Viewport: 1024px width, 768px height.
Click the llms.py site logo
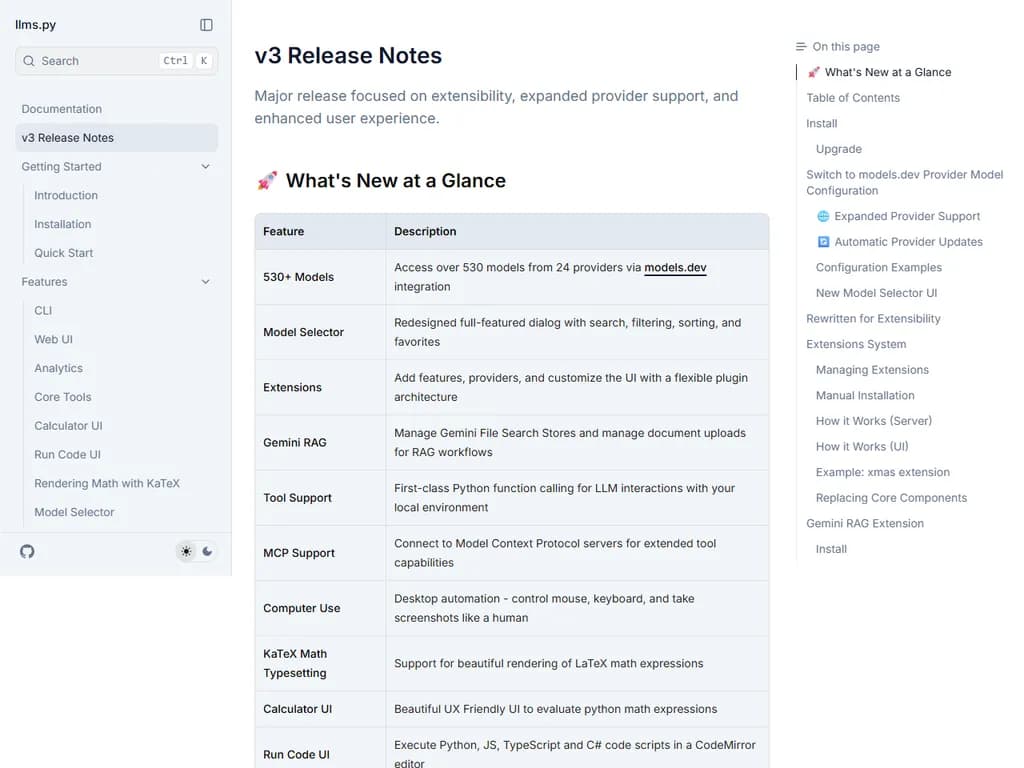(x=36, y=25)
